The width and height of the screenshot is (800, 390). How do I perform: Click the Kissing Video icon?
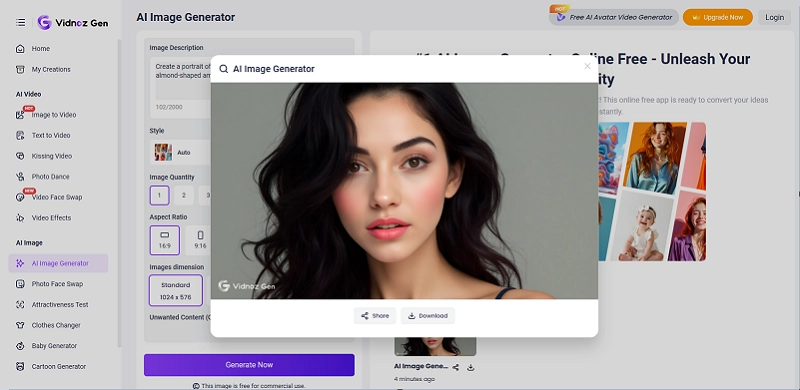[x=20, y=156]
